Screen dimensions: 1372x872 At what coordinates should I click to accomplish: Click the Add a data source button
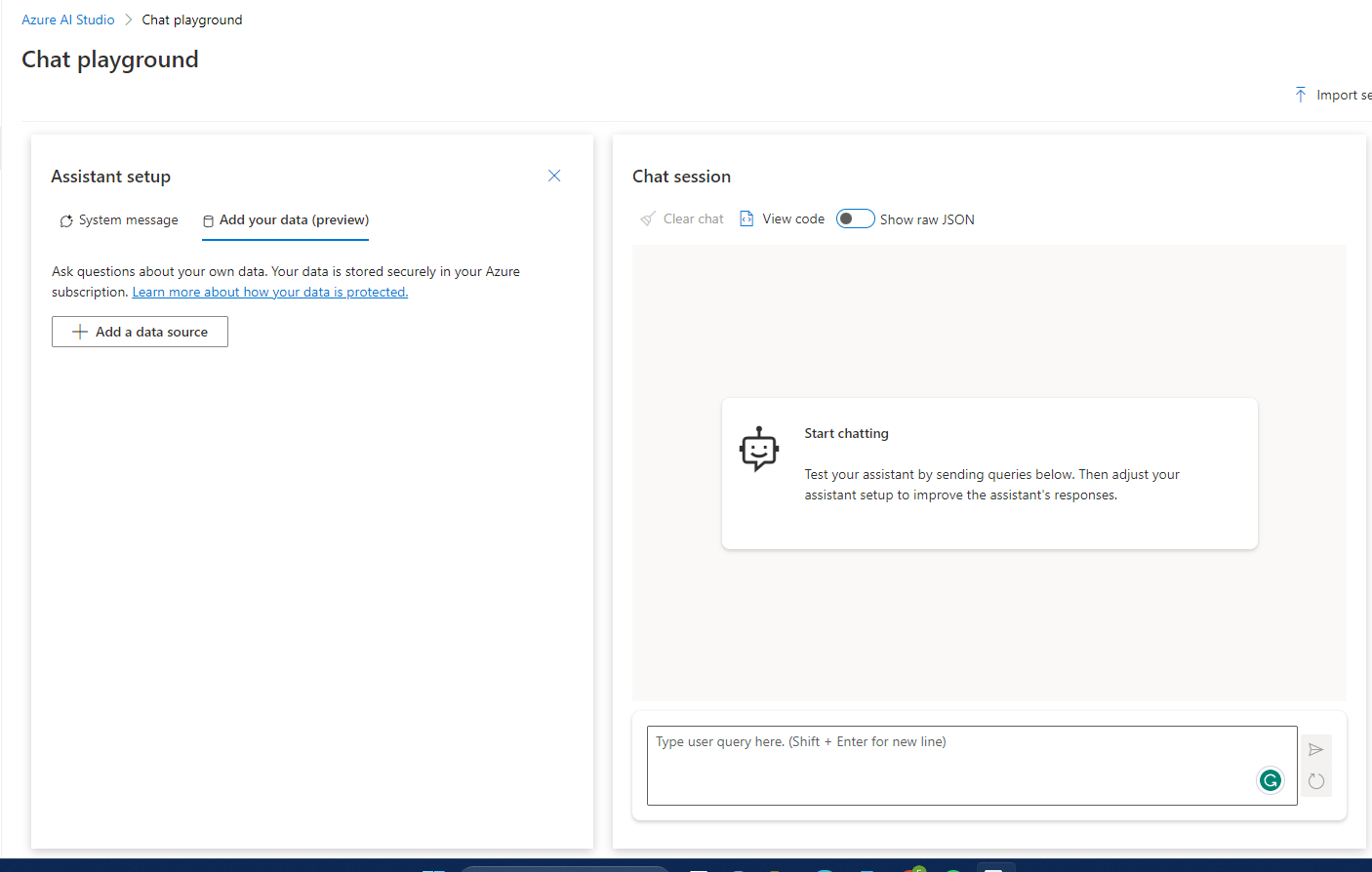point(140,332)
